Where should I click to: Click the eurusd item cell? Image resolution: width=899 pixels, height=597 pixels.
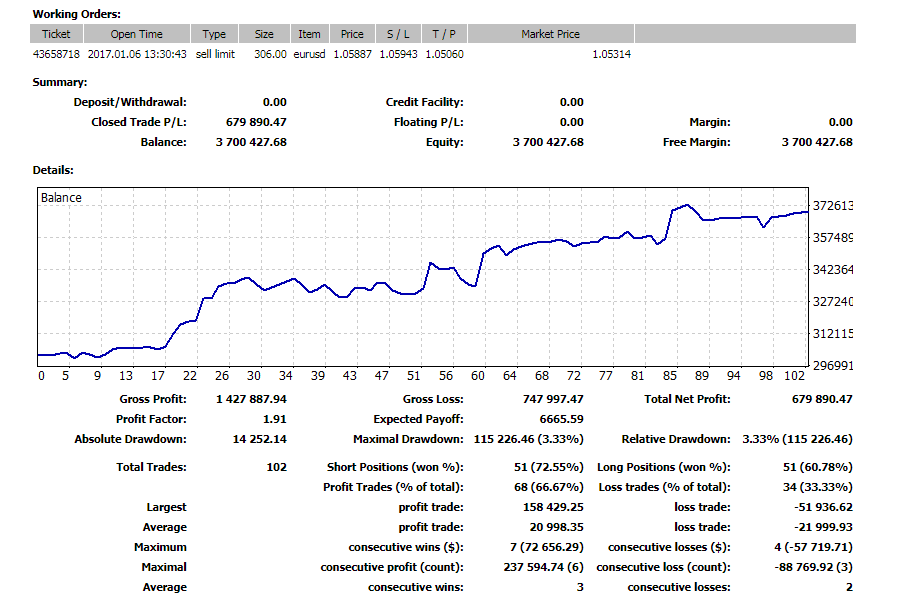[x=310, y=54]
